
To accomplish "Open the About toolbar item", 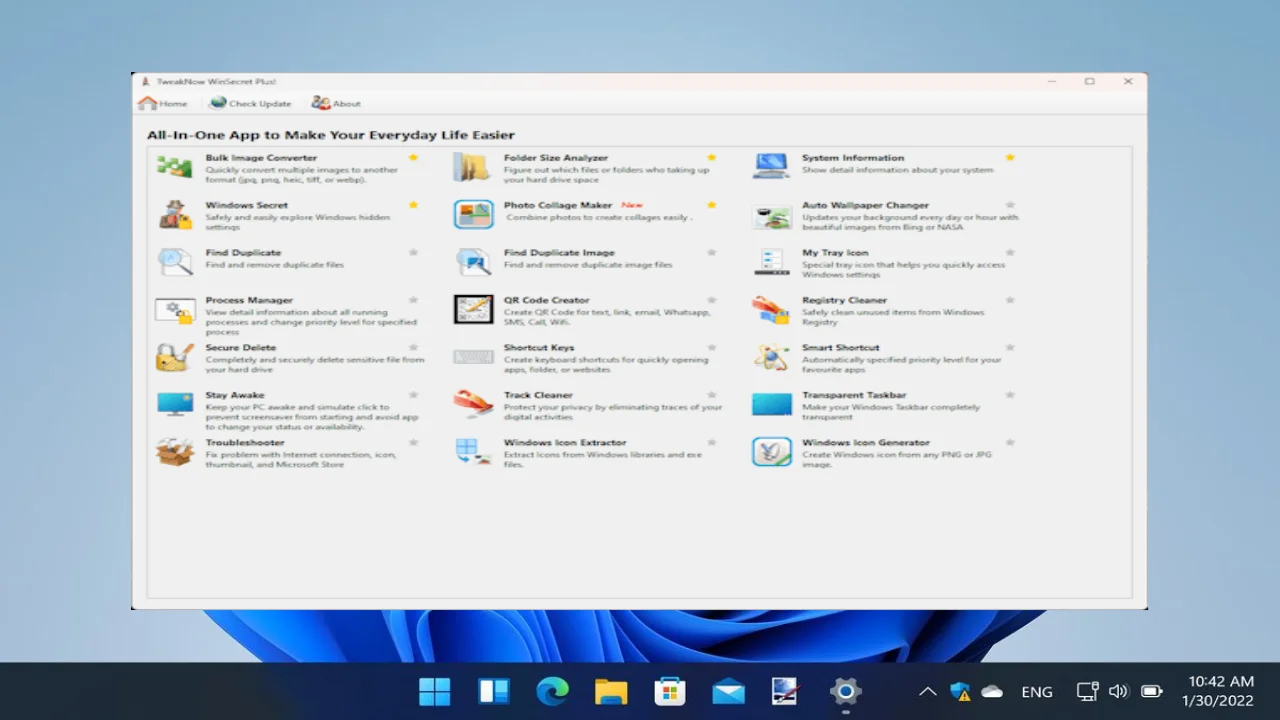I will click(x=336, y=103).
